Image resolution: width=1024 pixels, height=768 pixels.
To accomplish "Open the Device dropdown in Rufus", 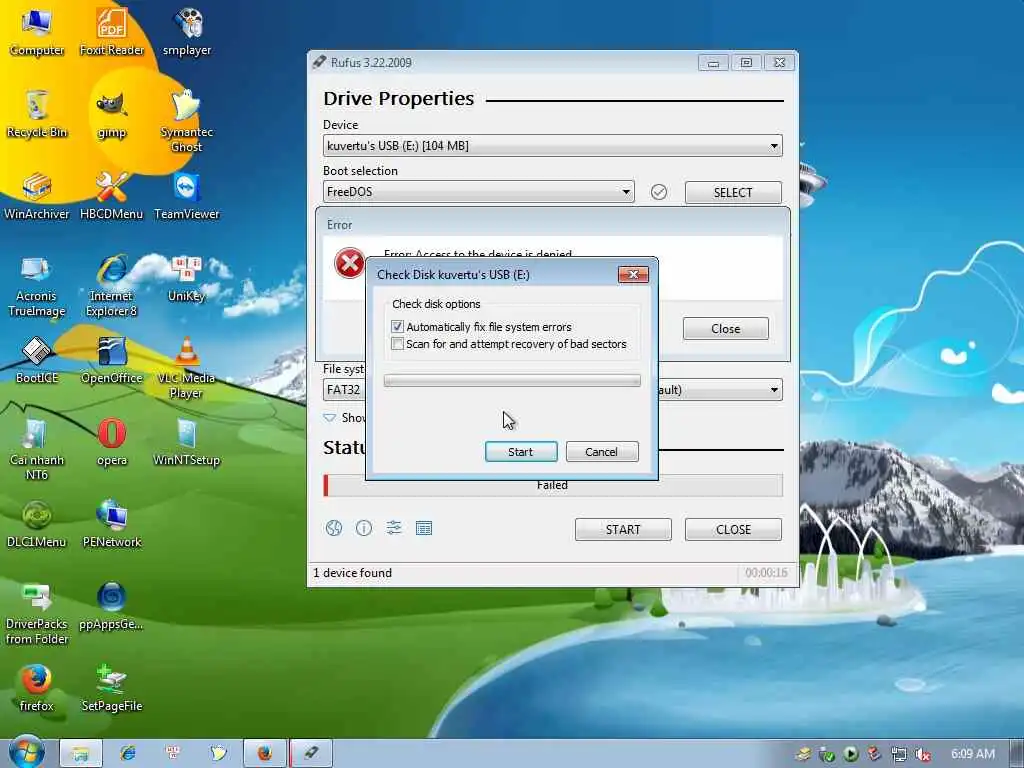I will click(x=552, y=146).
